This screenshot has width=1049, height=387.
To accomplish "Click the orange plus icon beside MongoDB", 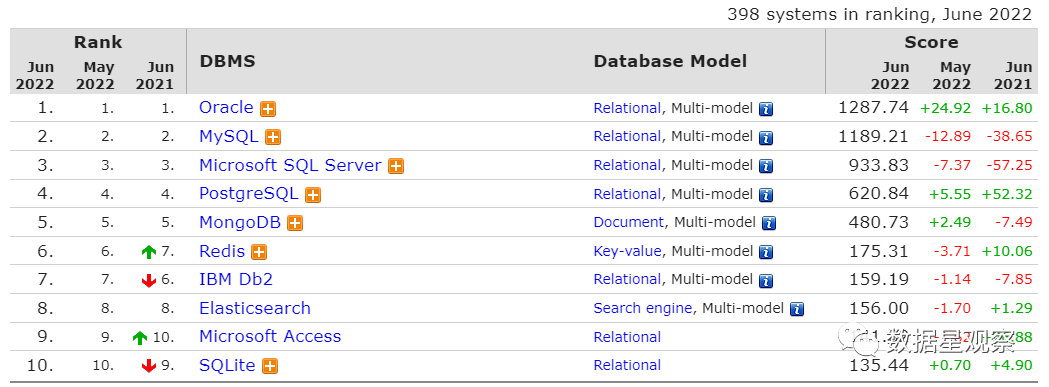I will pyautogui.click(x=295, y=224).
